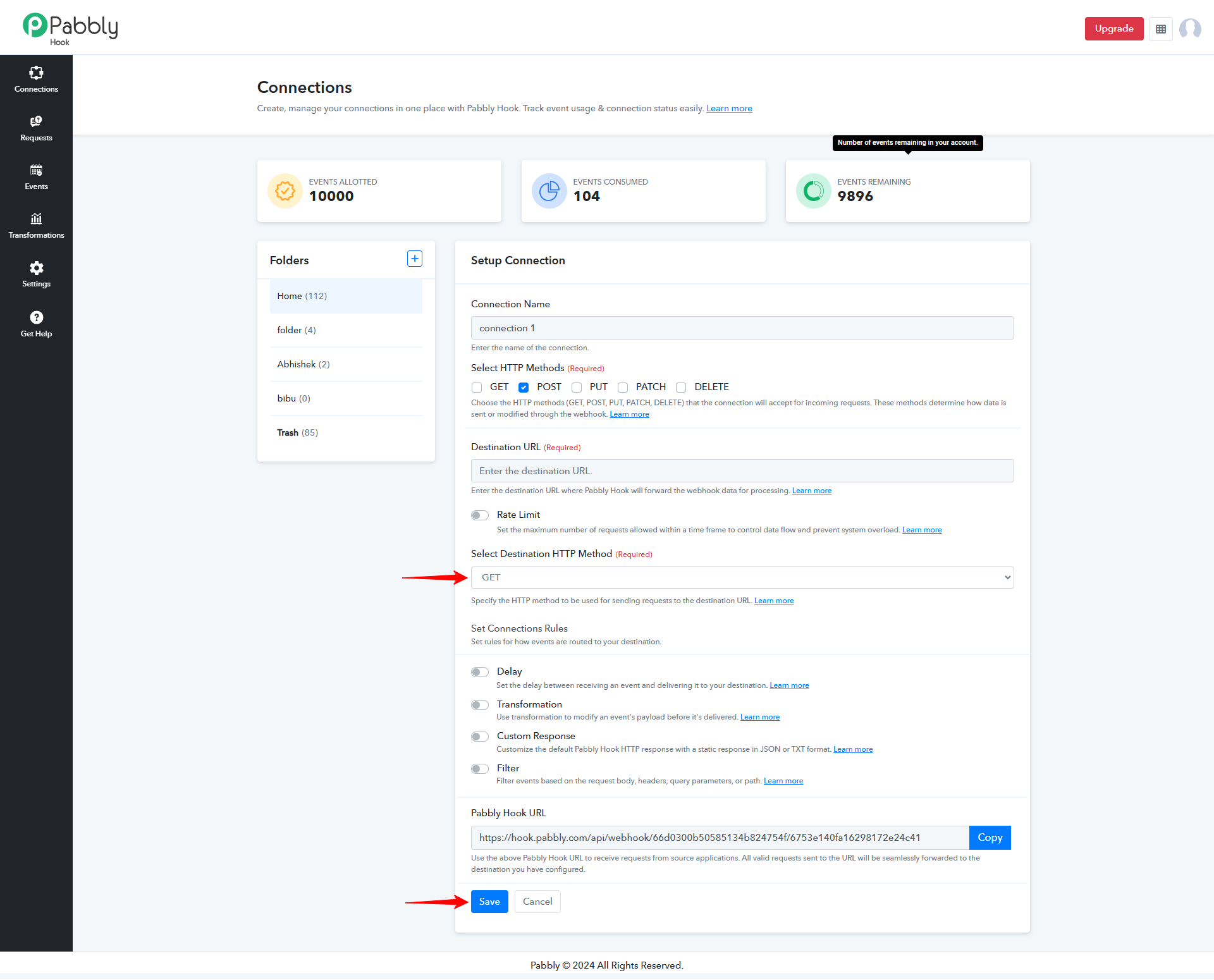Save the connection setup
This screenshot has height=980, width=1214.
tap(489, 902)
